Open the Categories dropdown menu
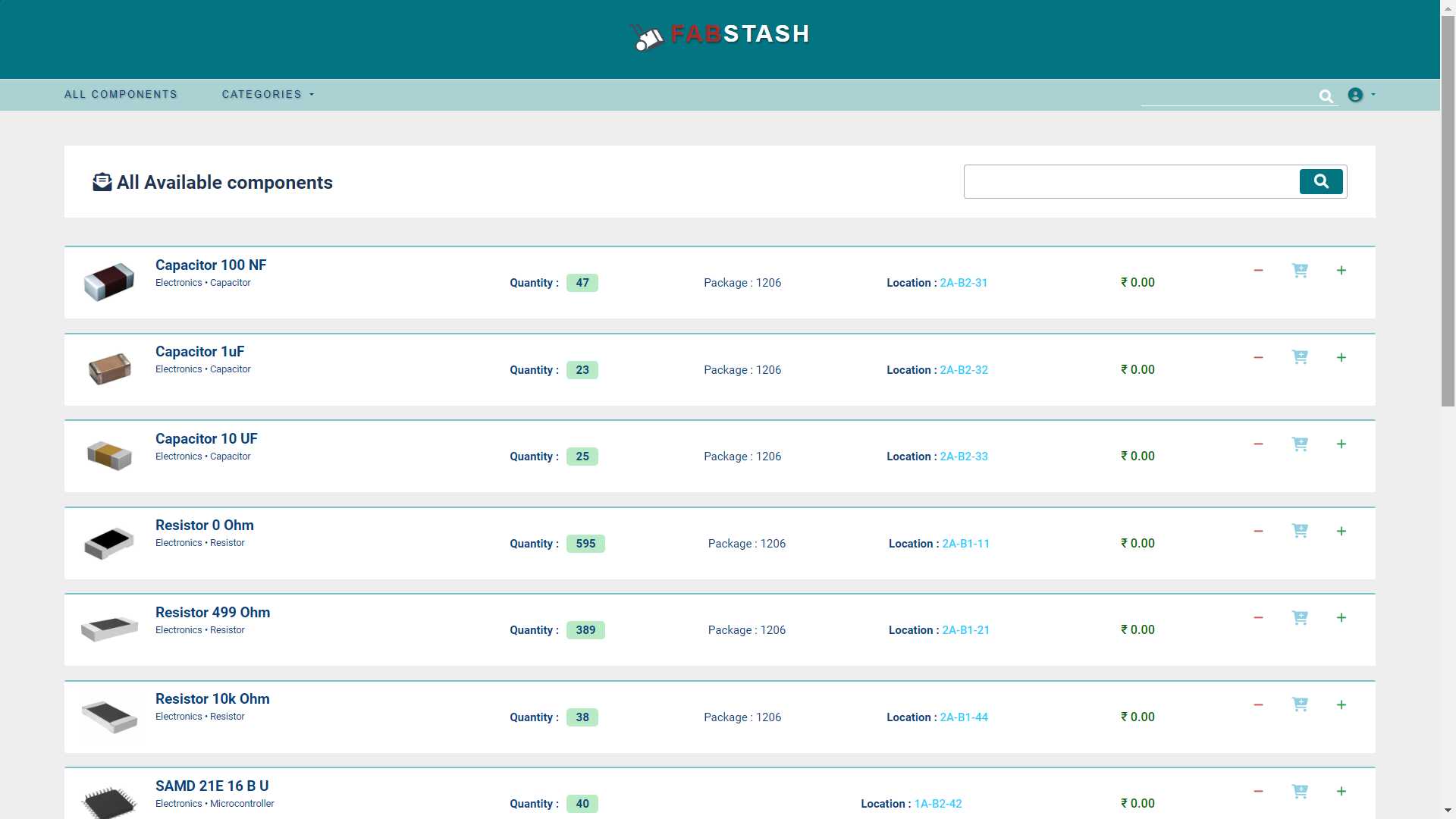Image resolution: width=1456 pixels, height=819 pixels. click(267, 95)
